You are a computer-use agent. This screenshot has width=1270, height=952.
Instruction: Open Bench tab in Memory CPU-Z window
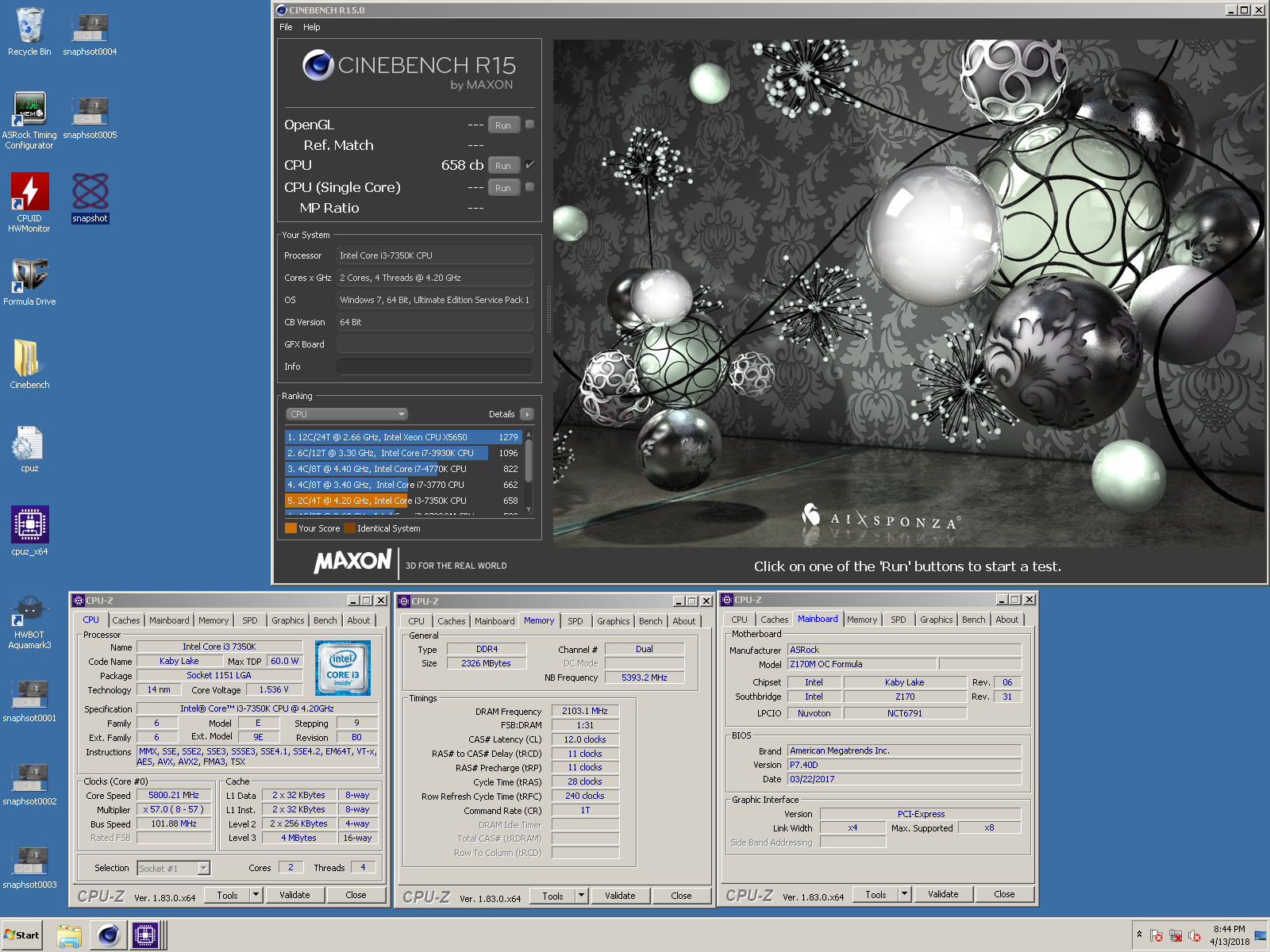pos(651,621)
